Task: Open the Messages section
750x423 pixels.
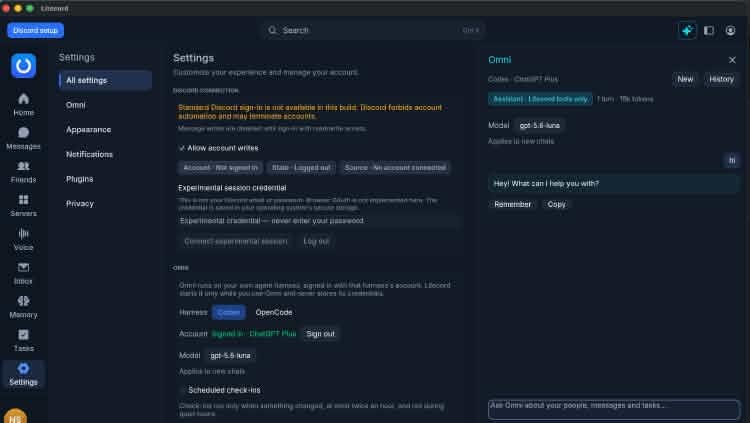Action: pos(23,138)
